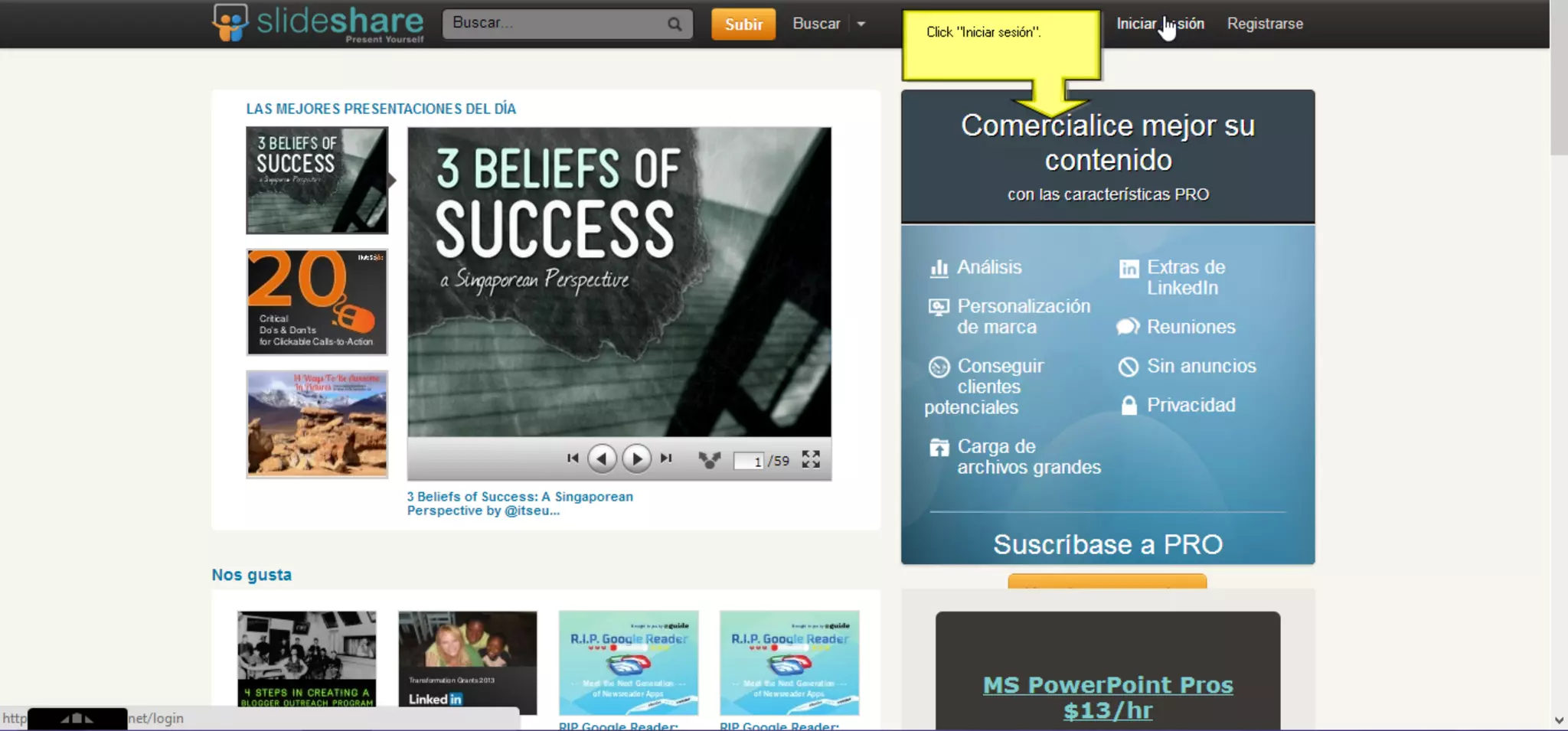Click the scrollbar down arrow
This screenshot has height=731, width=1568.
coord(1559,720)
